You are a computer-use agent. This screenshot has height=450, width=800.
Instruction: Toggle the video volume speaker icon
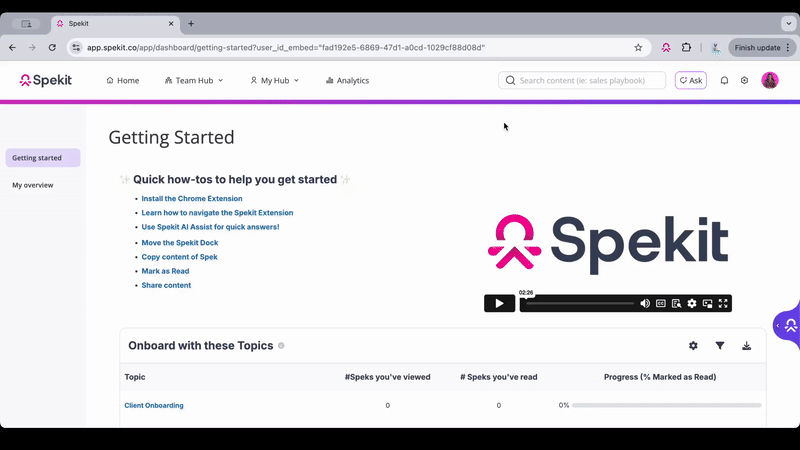pyautogui.click(x=645, y=304)
